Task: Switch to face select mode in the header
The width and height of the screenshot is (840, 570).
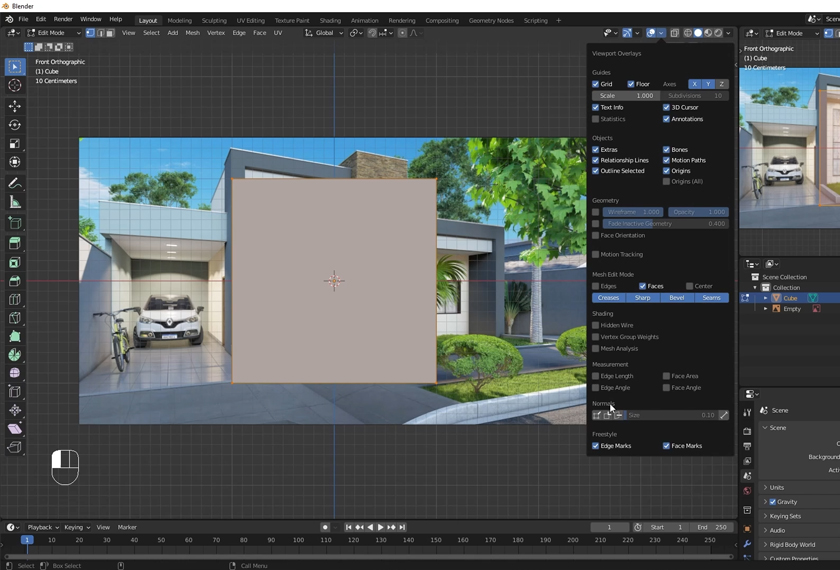Action: click(110, 33)
